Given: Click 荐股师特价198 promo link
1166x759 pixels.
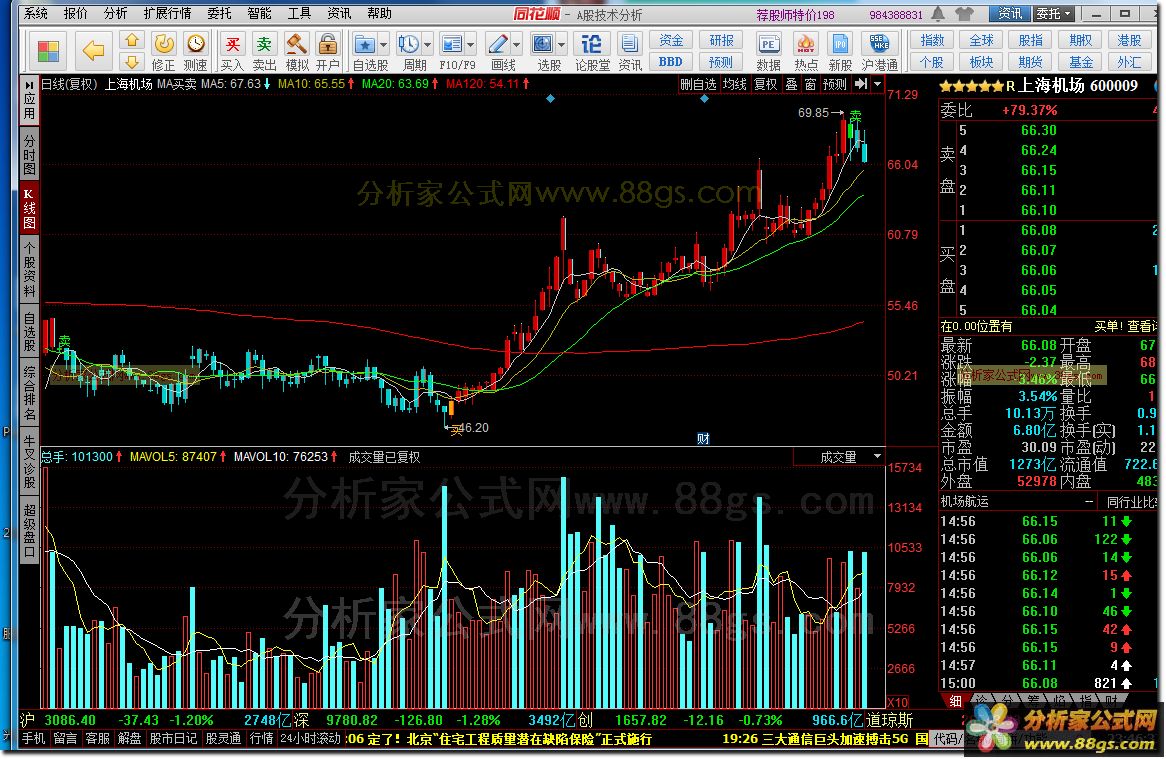Looking at the screenshot, I should (x=796, y=14).
